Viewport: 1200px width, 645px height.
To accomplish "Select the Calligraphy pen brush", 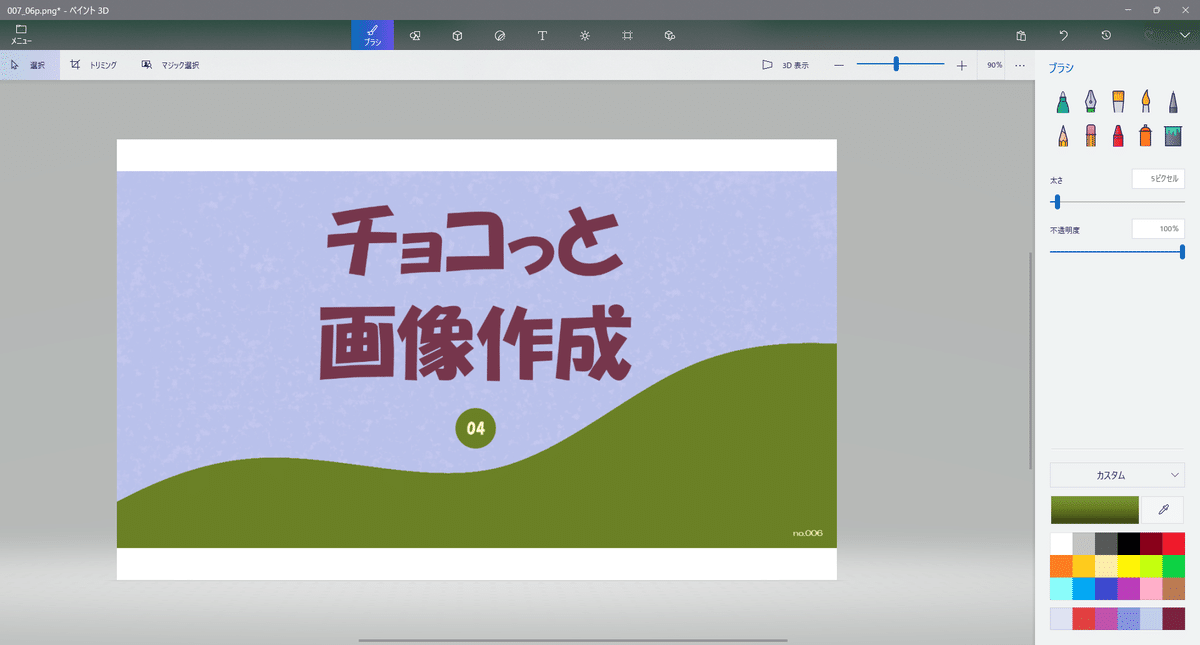I will click(x=1091, y=101).
